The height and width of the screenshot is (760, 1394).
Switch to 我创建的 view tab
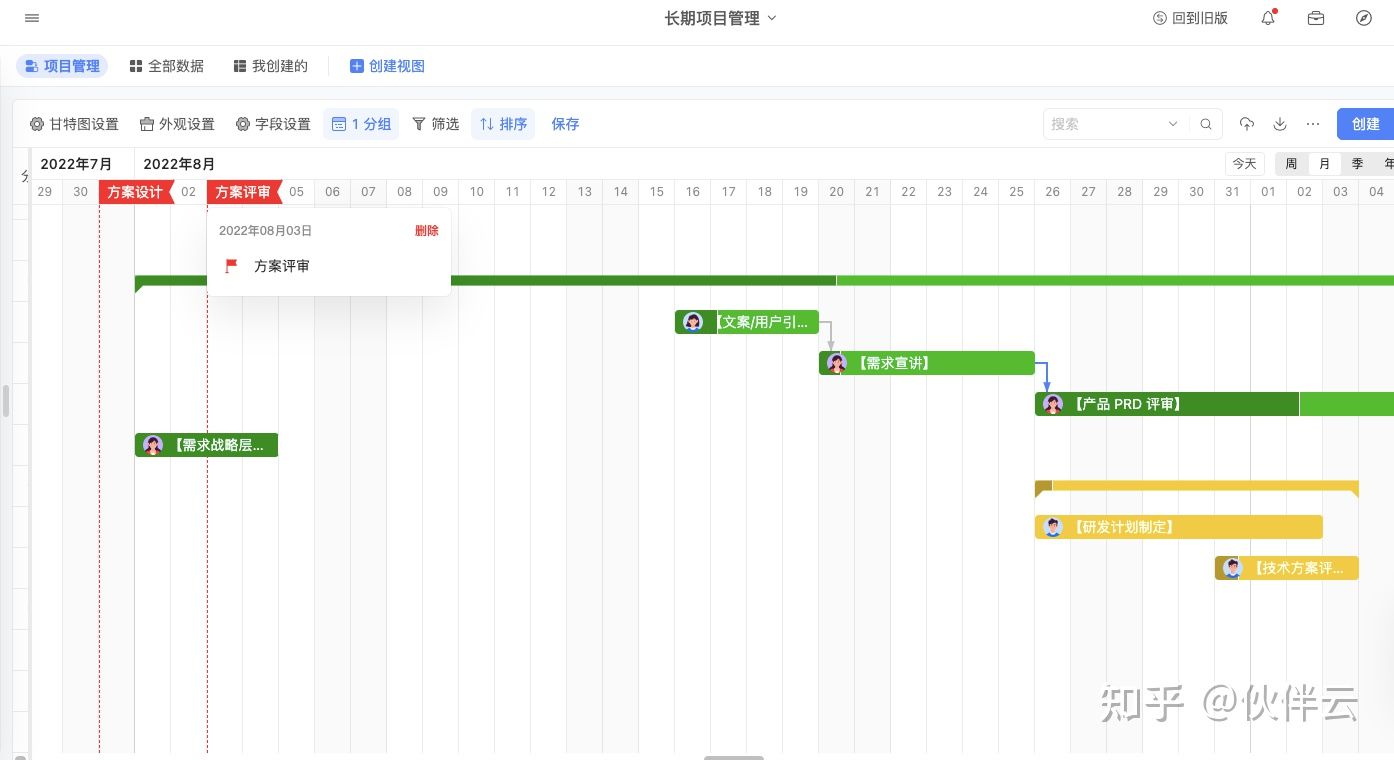pyautogui.click(x=270, y=66)
